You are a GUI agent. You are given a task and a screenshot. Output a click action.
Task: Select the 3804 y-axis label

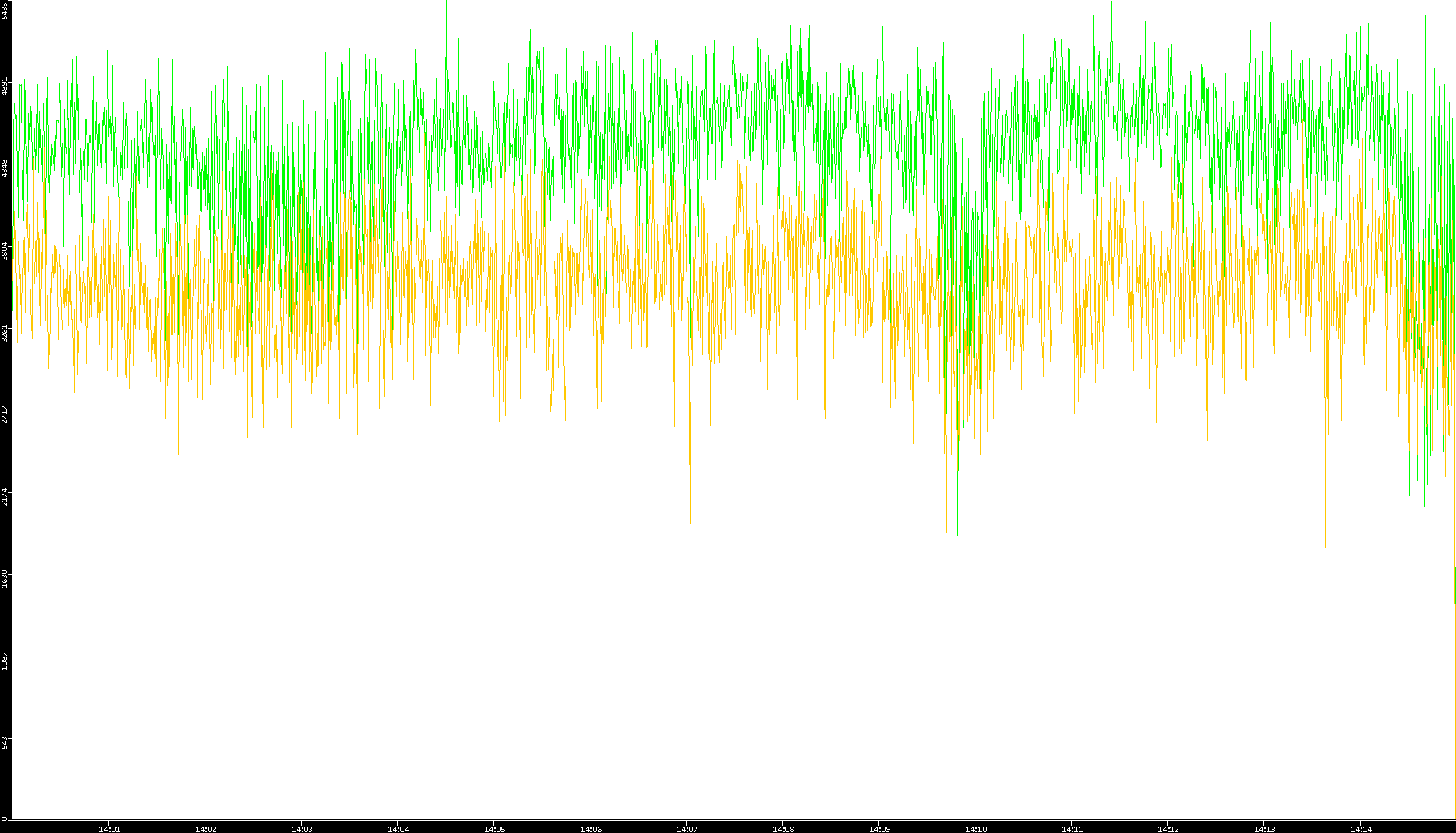point(6,250)
